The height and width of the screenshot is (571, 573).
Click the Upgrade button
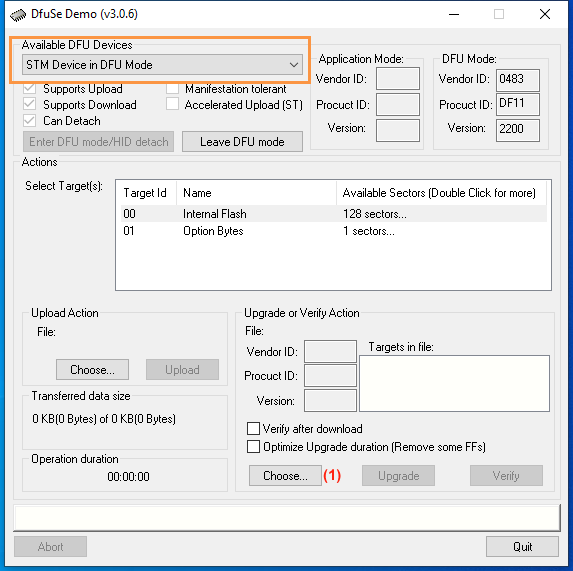tap(398, 475)
